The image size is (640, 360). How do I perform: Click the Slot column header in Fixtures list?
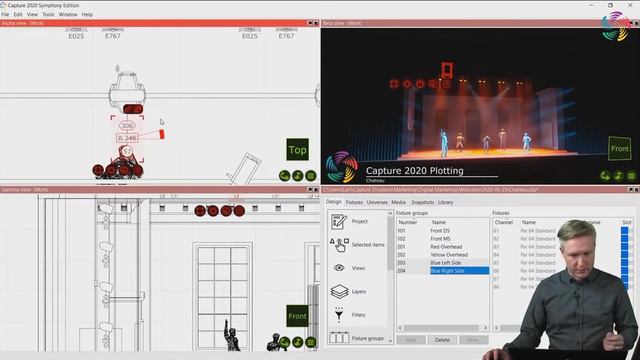[627, 222]
